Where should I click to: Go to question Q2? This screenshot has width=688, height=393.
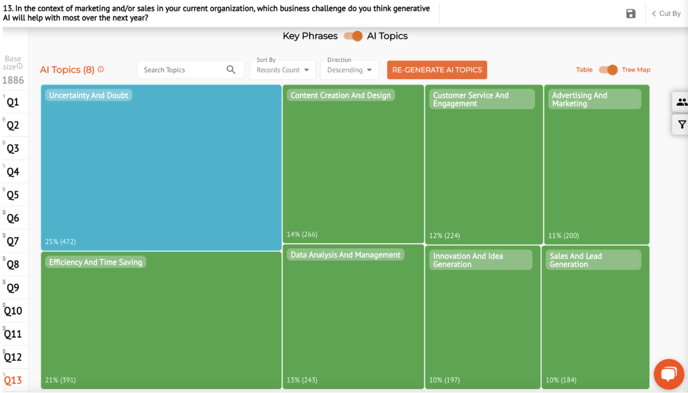point(13,125)
